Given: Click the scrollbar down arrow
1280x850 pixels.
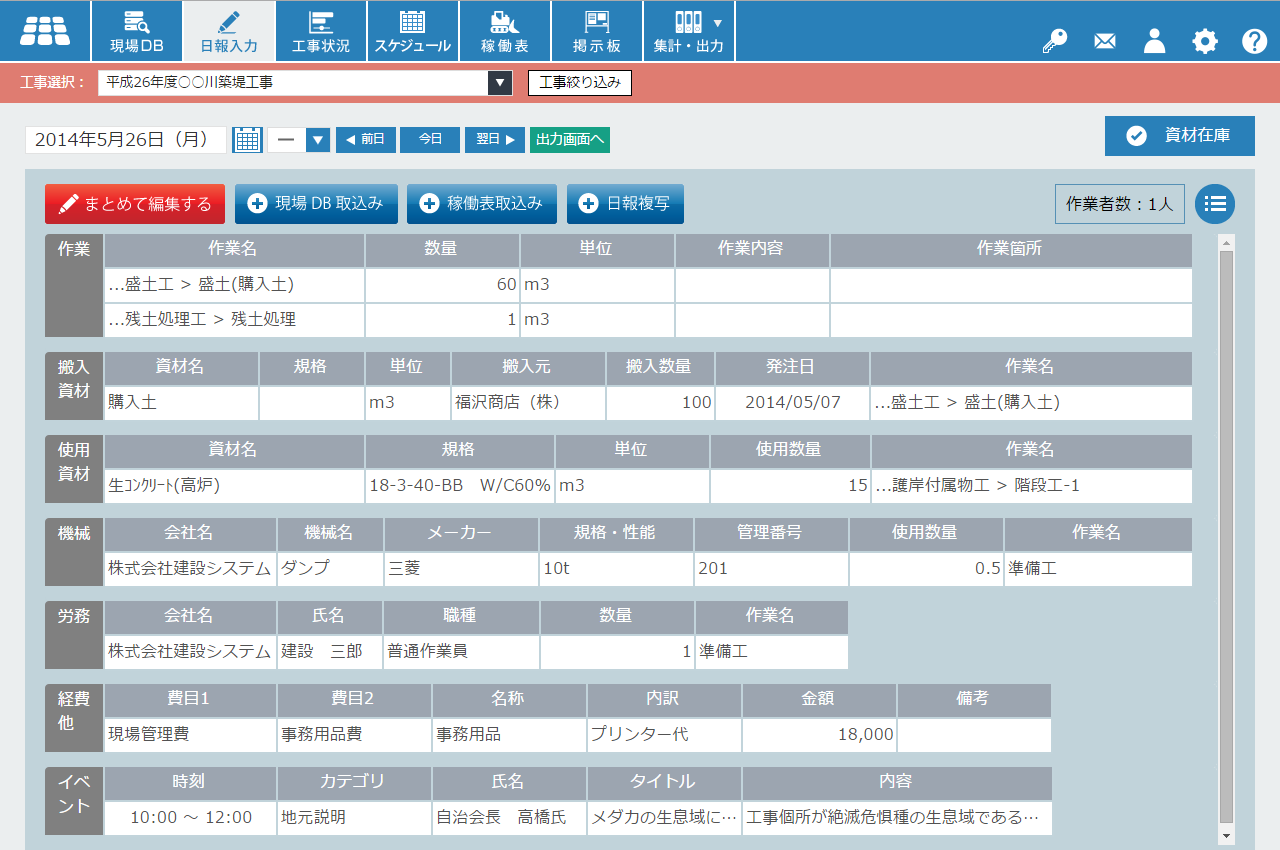Looking at the screenshot, I should 1227,836.
